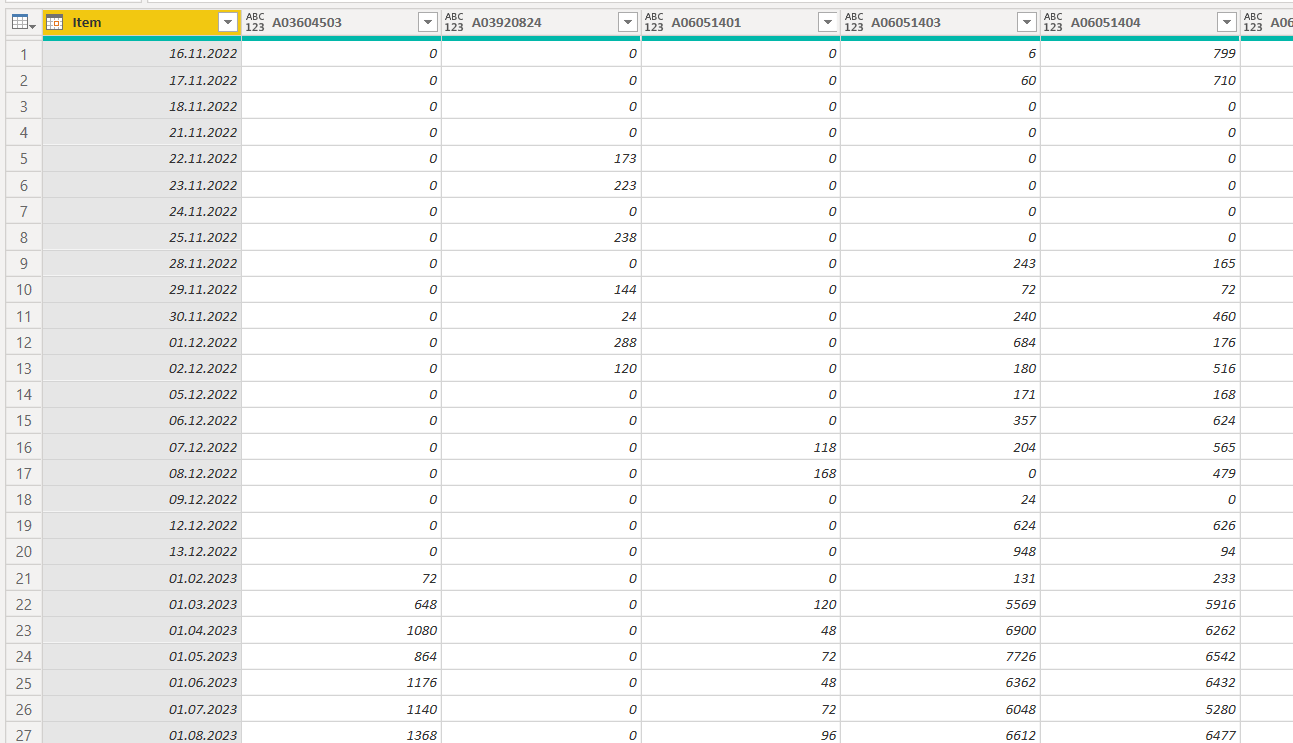Select the Item column header
The height and width of the screenshot is (743, 1293).
[x=142, y=22]
